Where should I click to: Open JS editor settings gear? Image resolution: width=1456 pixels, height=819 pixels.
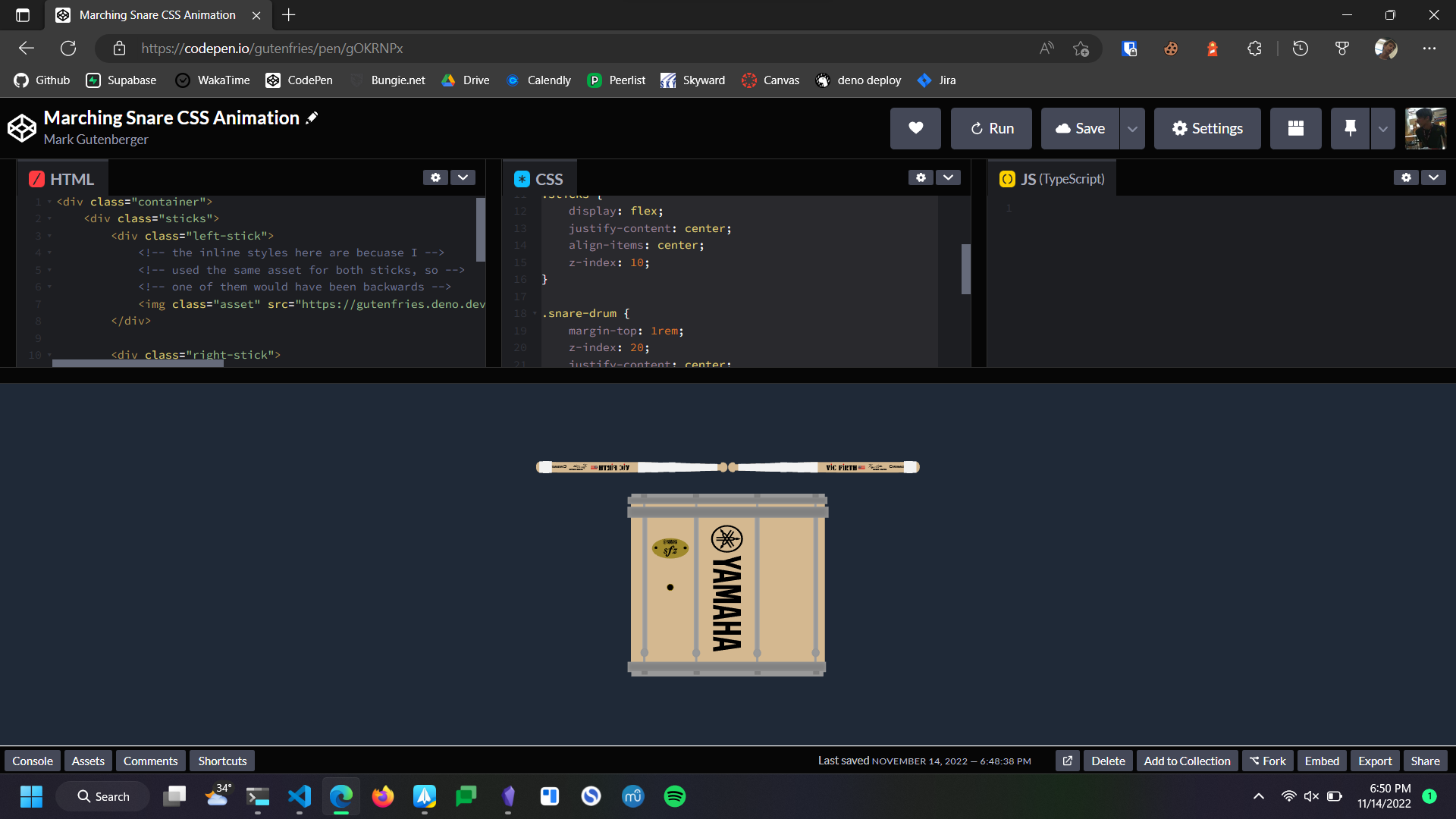click(1406, 177)
